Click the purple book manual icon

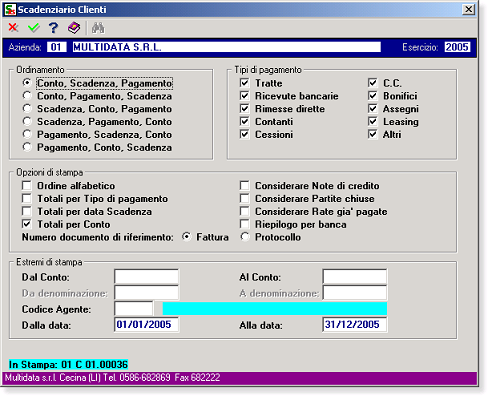[x=74, y=28]
